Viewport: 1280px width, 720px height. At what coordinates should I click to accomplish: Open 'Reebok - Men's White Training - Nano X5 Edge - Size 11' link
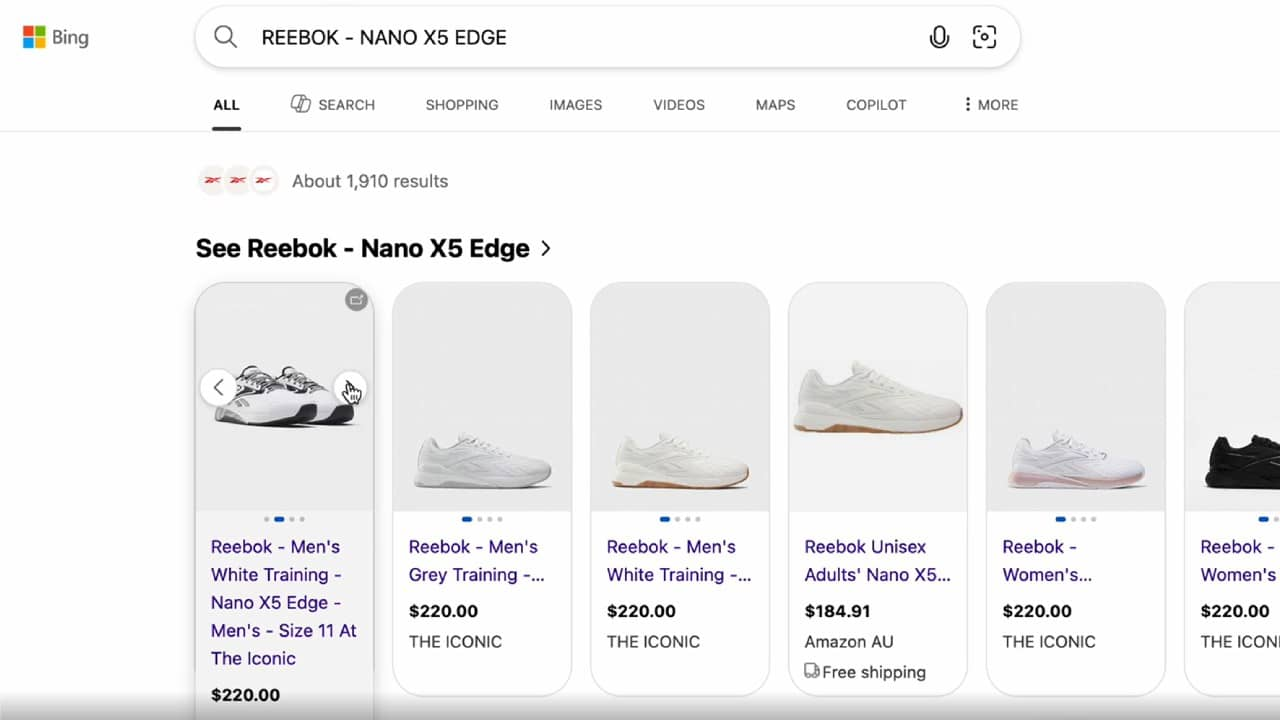284,602
